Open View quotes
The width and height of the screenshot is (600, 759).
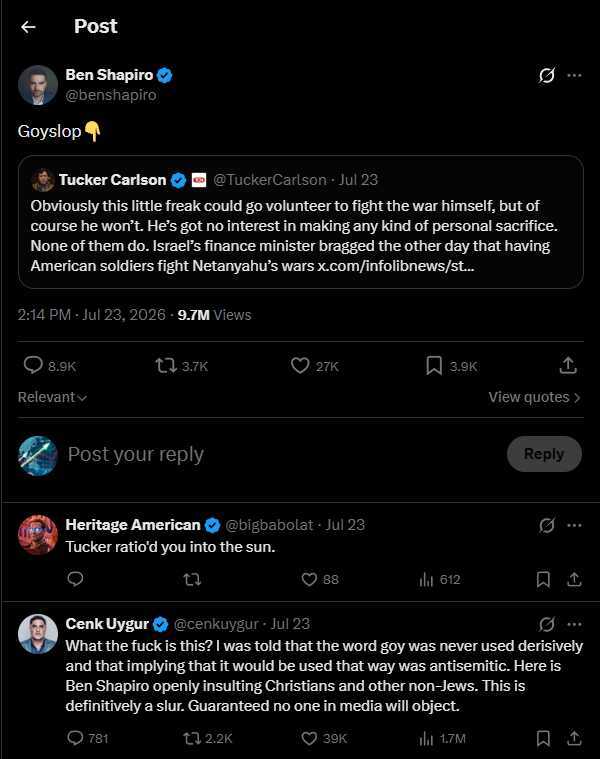coord(534,397)
